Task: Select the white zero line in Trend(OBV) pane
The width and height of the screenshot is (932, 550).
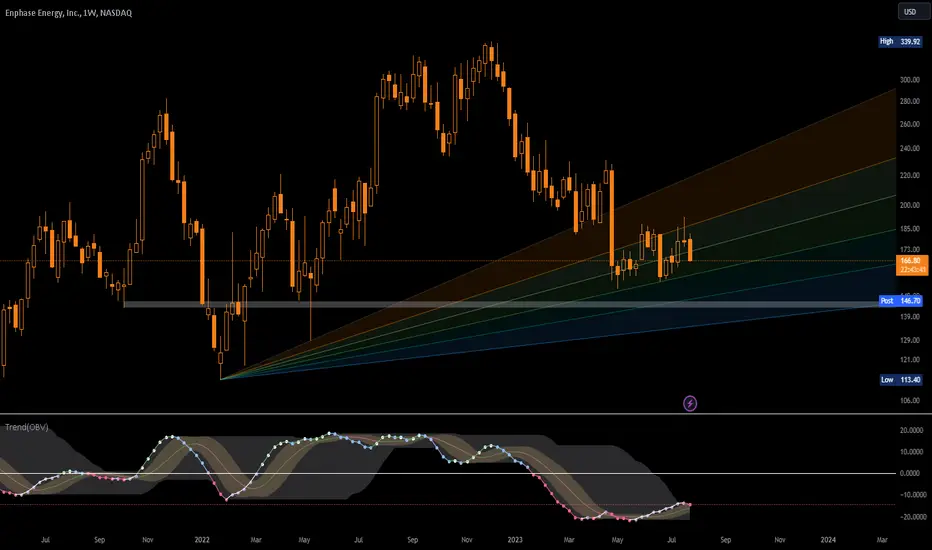Action: 448,473
